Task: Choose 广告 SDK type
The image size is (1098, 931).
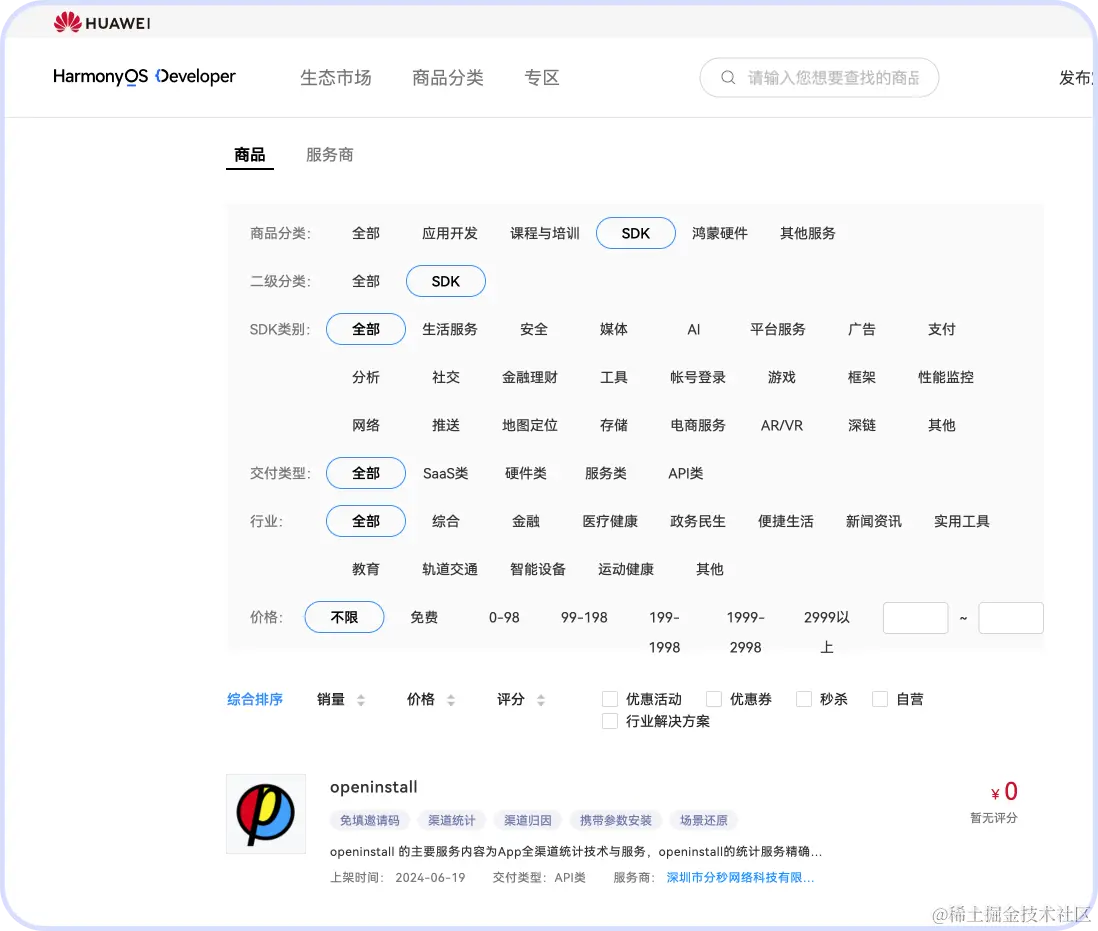Action: point(862,329)
